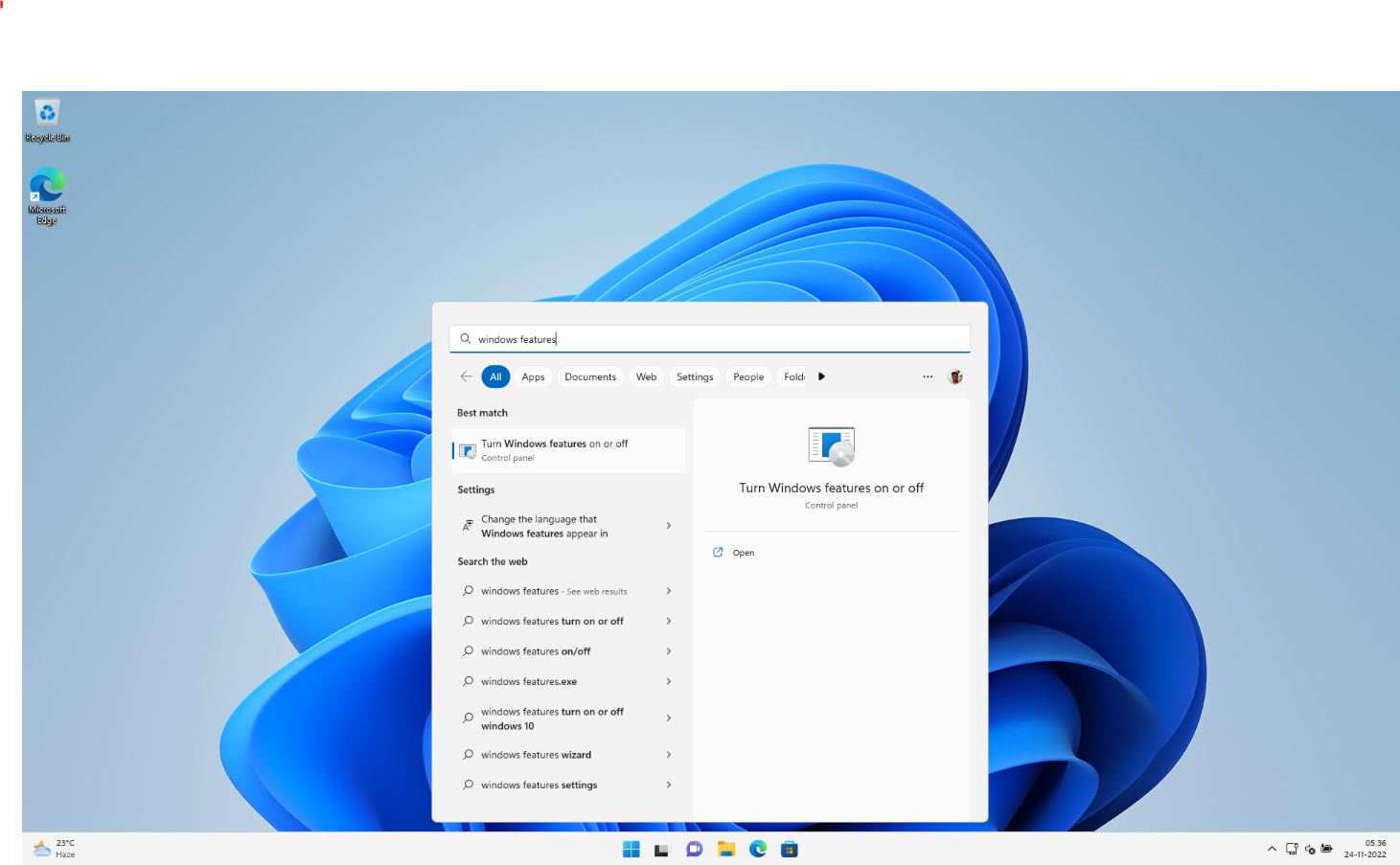1400x865 pixels.
Task: Open the three-dot search options menu
Action: 928,376
